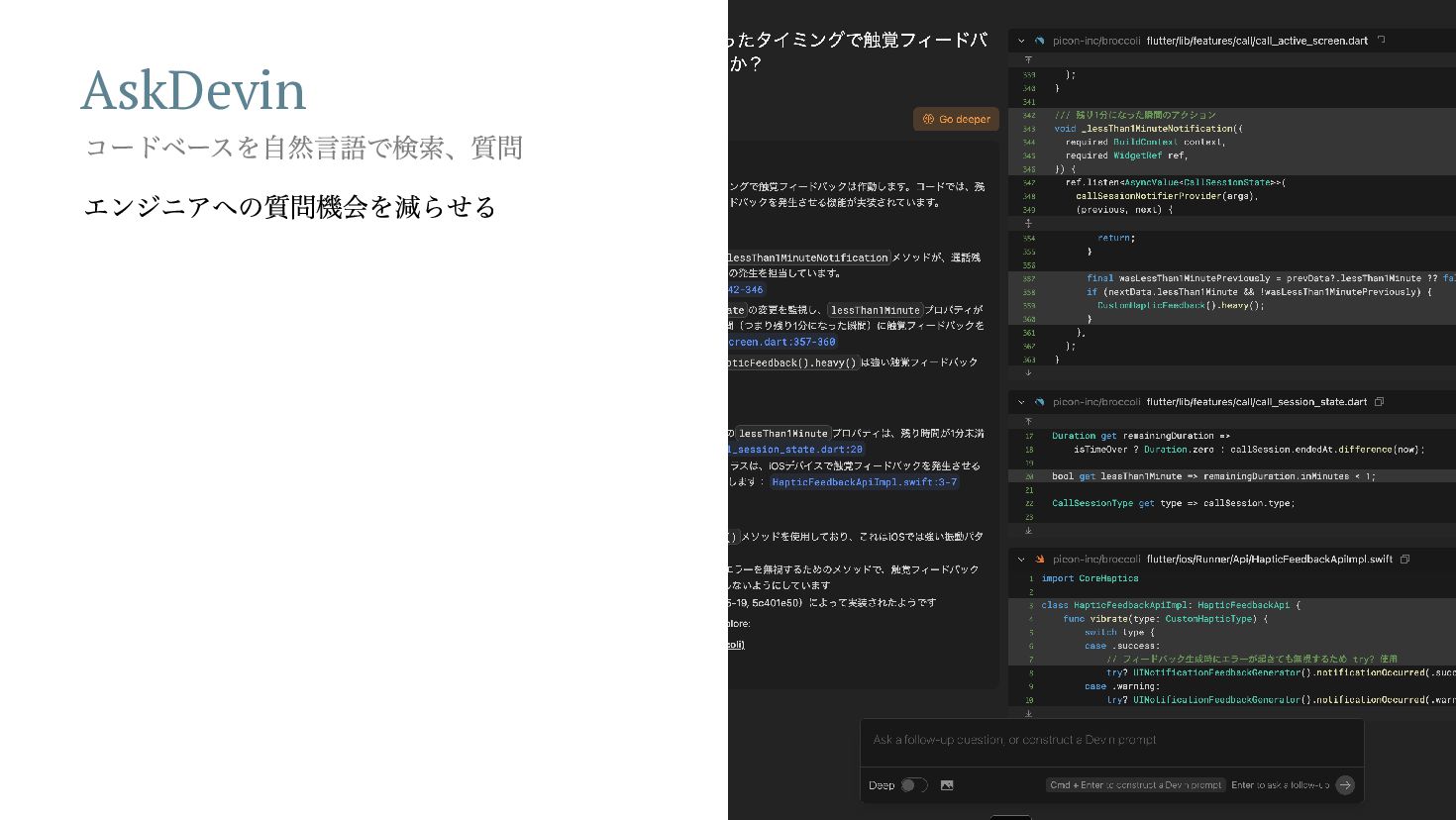This screenshot has width=1456, height=820.
Task: Expand code downward below line 23
Action: pos(1028,531)
